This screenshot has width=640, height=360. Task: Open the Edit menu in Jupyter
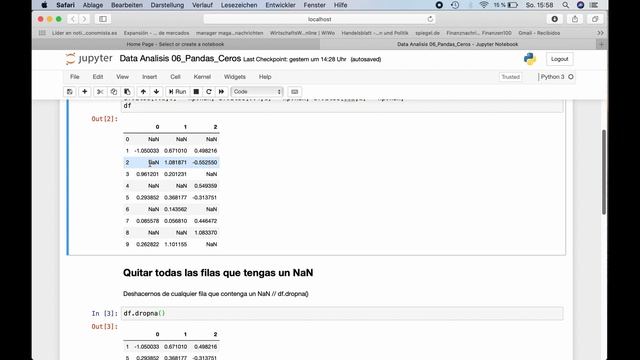click(98, 77)
